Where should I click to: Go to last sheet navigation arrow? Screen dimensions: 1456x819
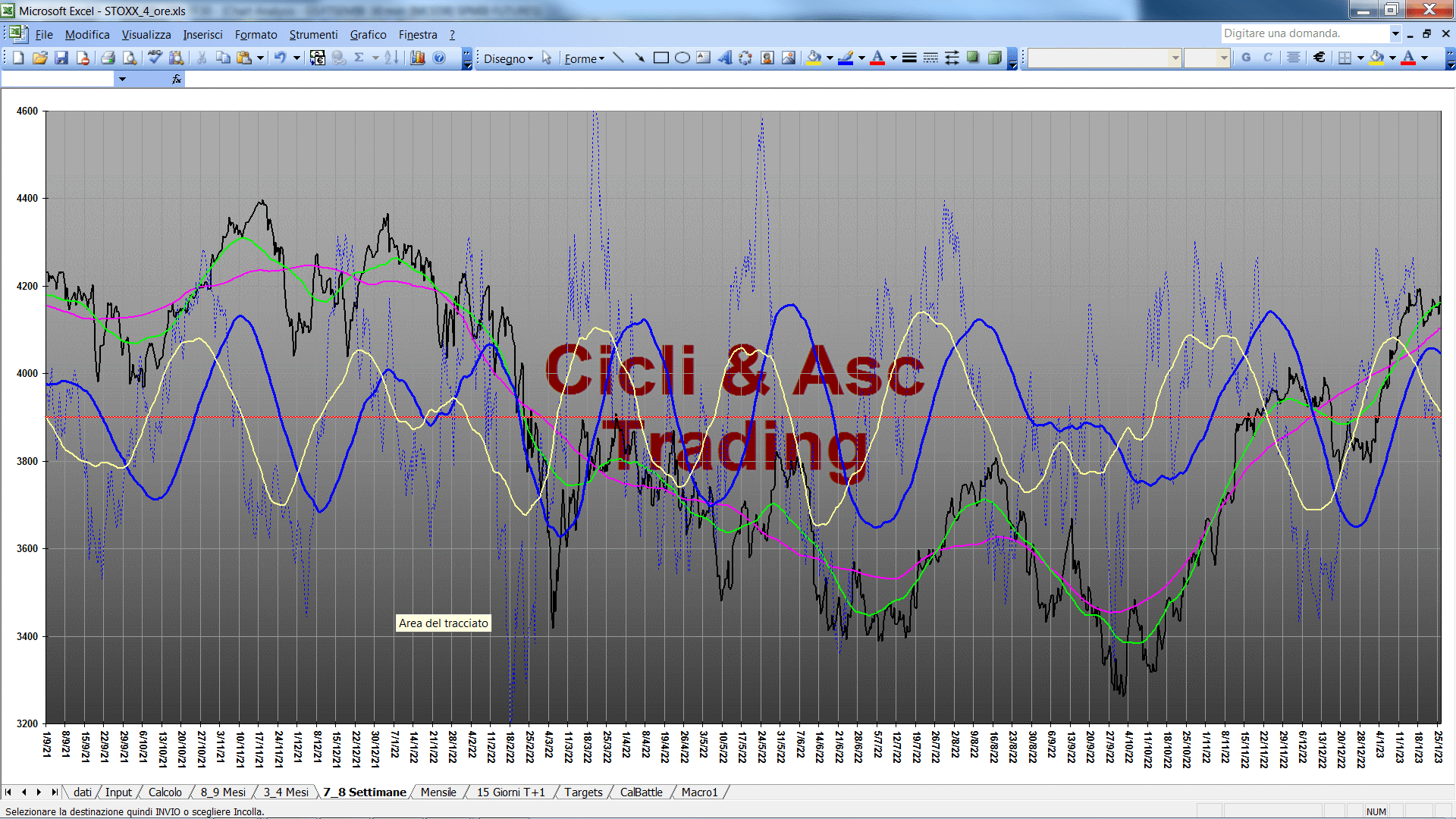[54, 792]
